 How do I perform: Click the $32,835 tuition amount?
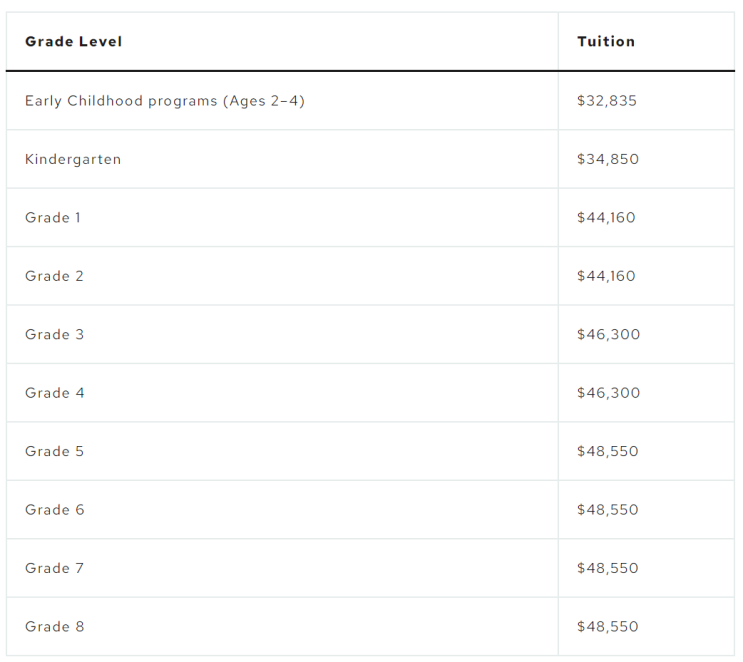coord(607,101)
